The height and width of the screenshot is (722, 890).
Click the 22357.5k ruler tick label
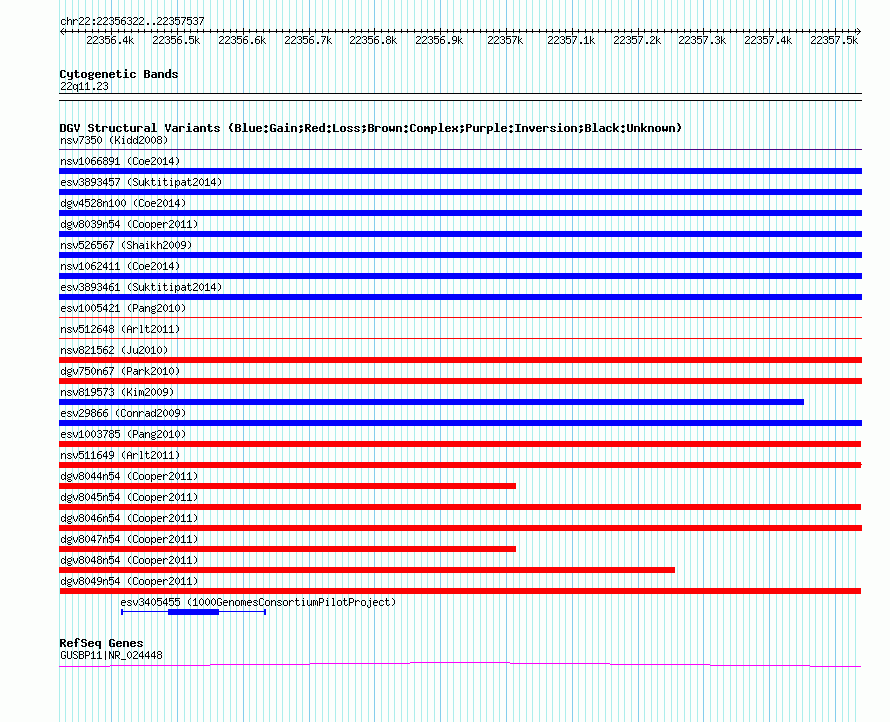(x=834, y=40)
